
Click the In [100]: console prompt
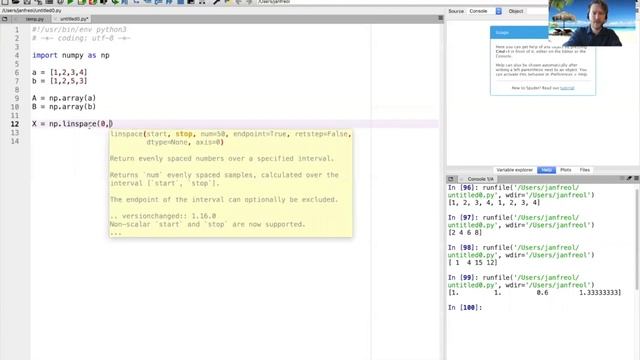(464, 308)
